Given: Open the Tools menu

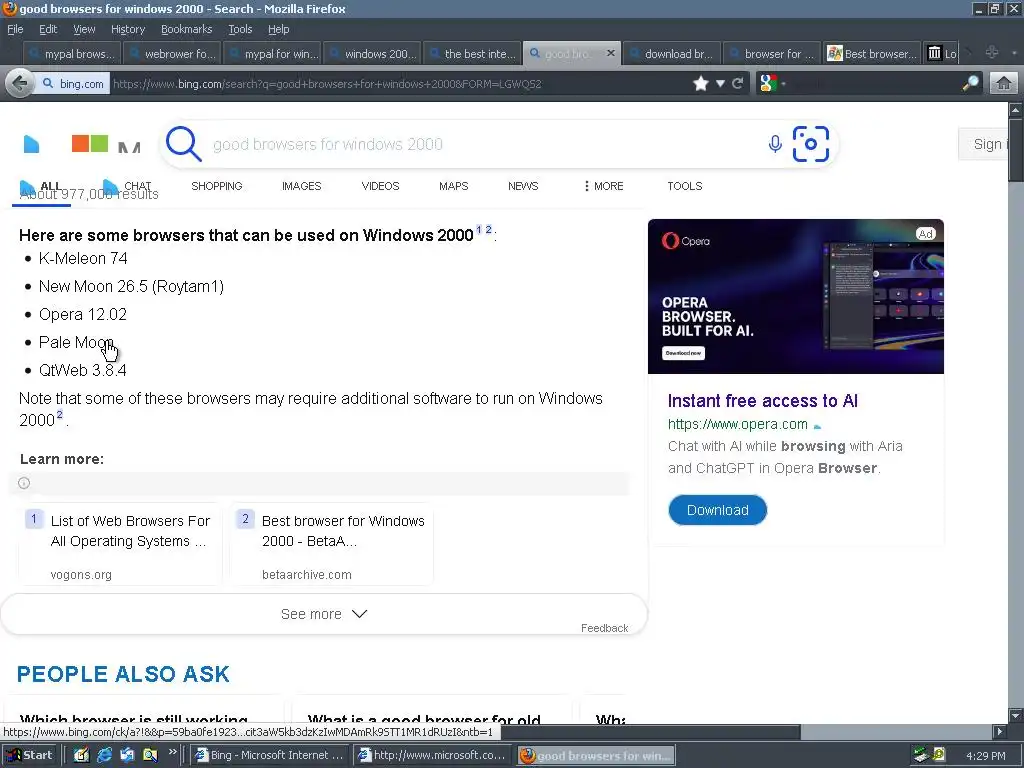Looking at the screenshot, I should tap(240, 29).
